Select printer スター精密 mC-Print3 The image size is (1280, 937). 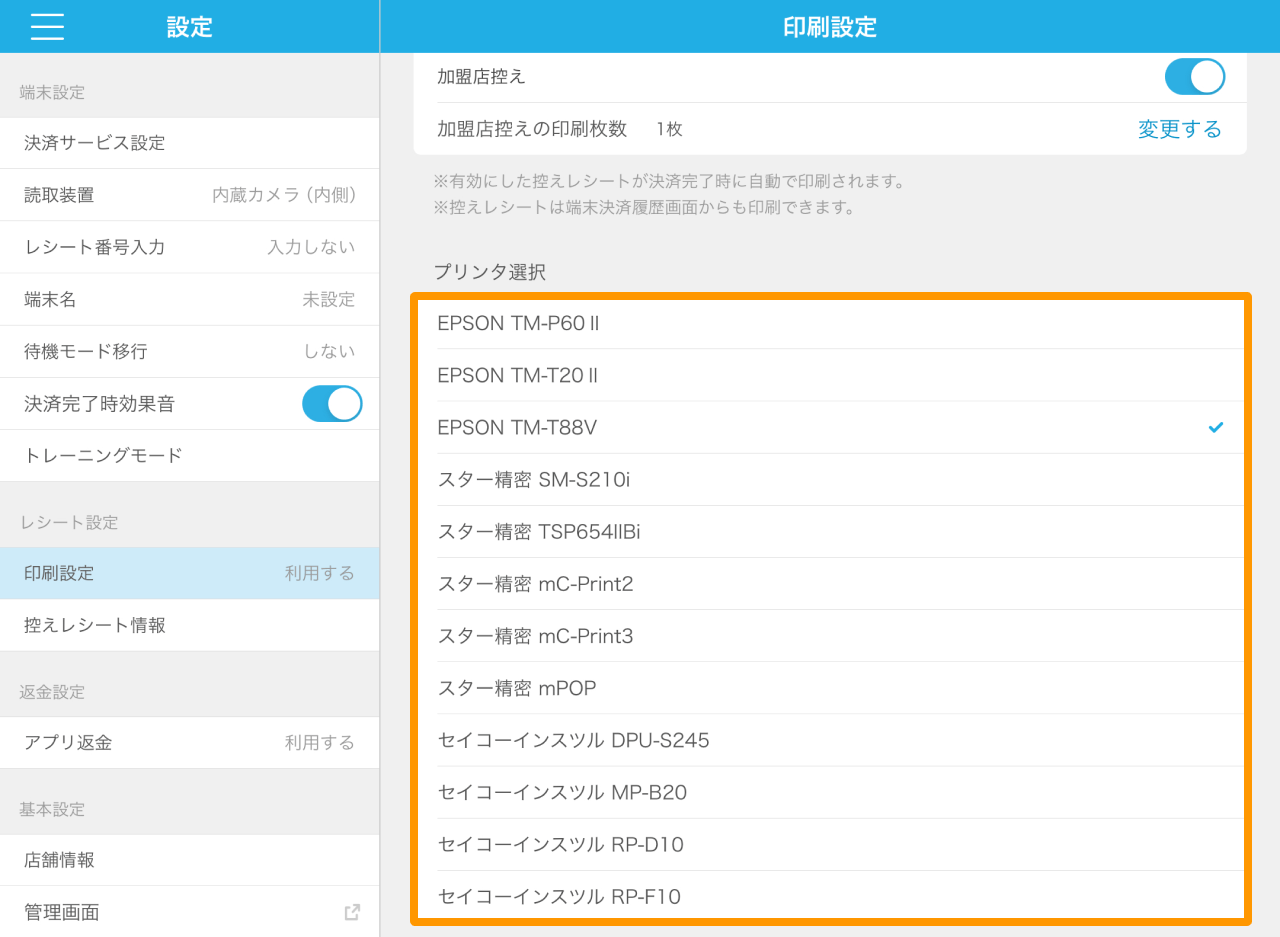point(830,635)
